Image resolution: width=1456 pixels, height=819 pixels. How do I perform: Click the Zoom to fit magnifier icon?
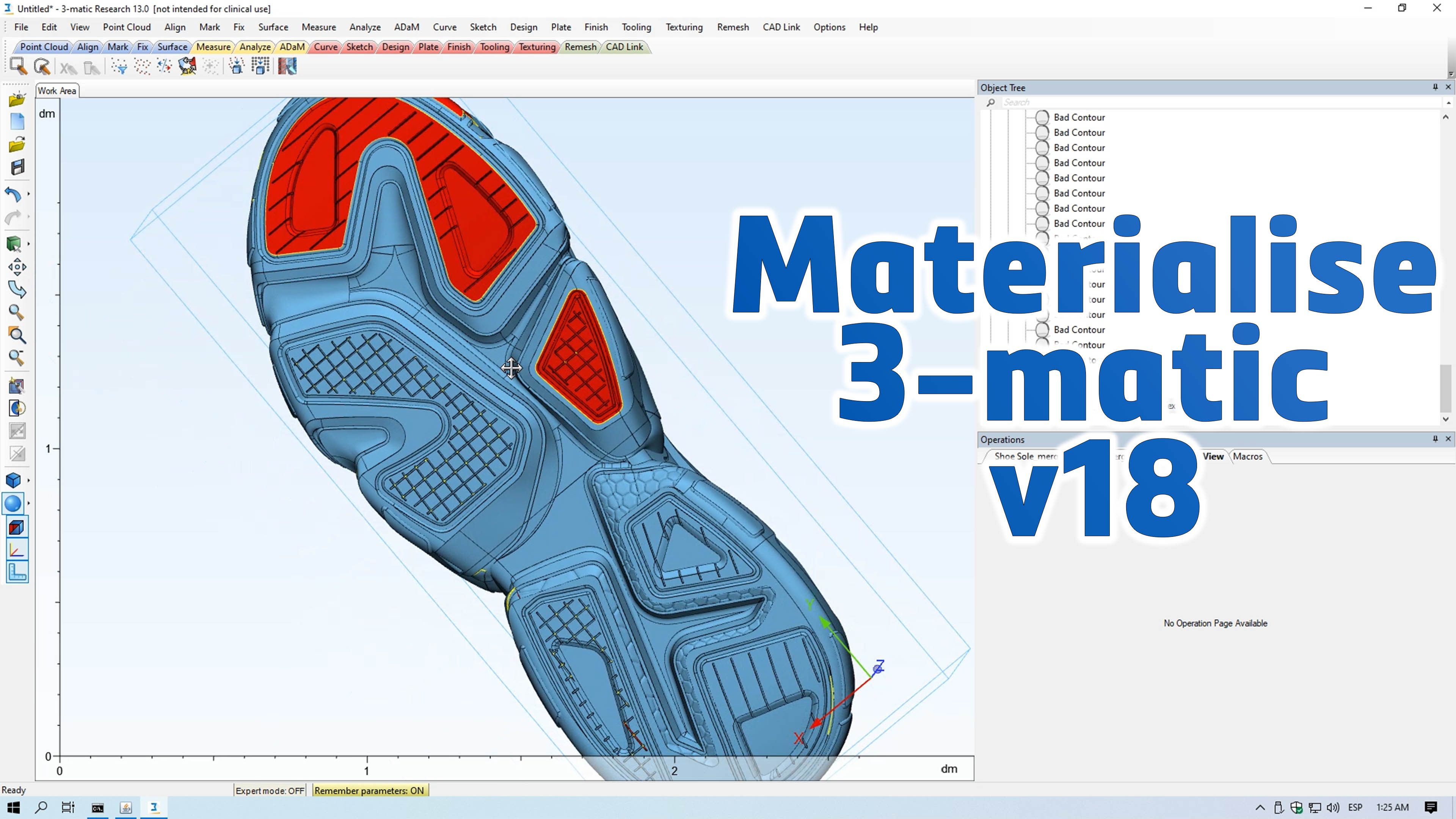(x=17, y=335)
